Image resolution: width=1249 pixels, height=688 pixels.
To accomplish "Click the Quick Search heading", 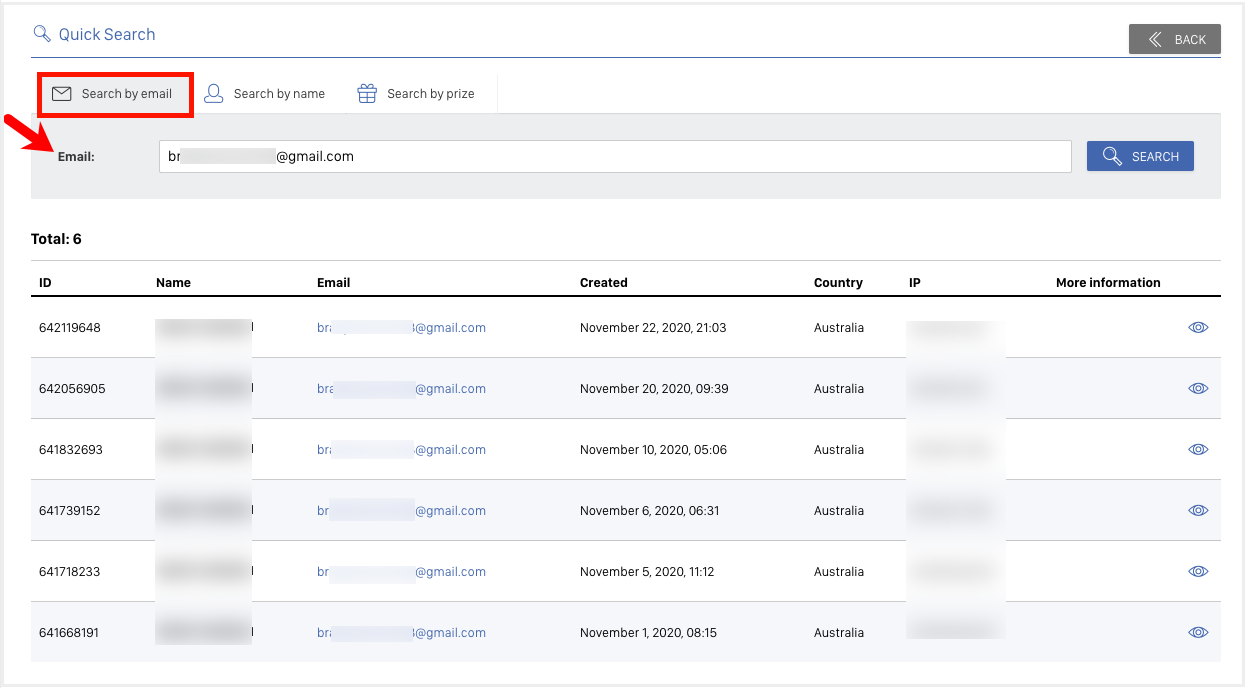I will [x=107, y=34].
